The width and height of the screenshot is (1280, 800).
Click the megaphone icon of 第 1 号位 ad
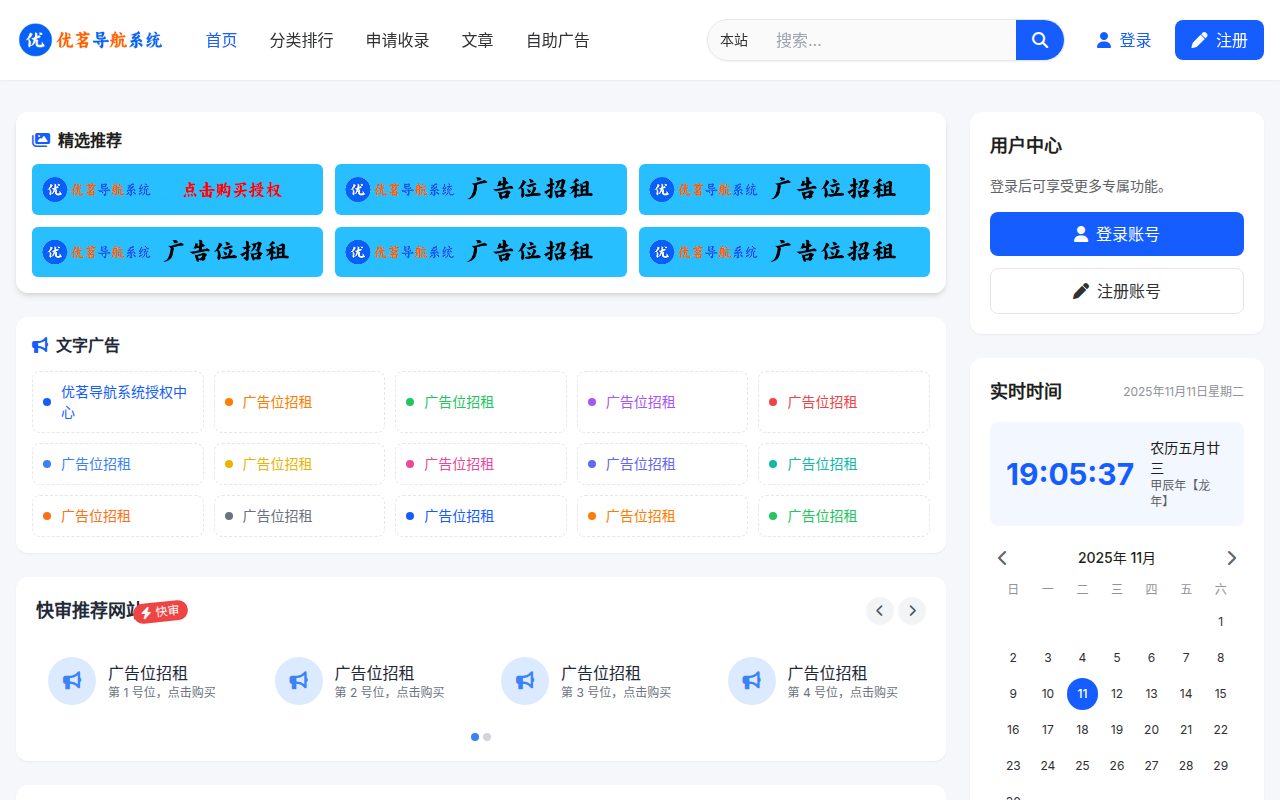pyautogui.click(x=72, y=680)
